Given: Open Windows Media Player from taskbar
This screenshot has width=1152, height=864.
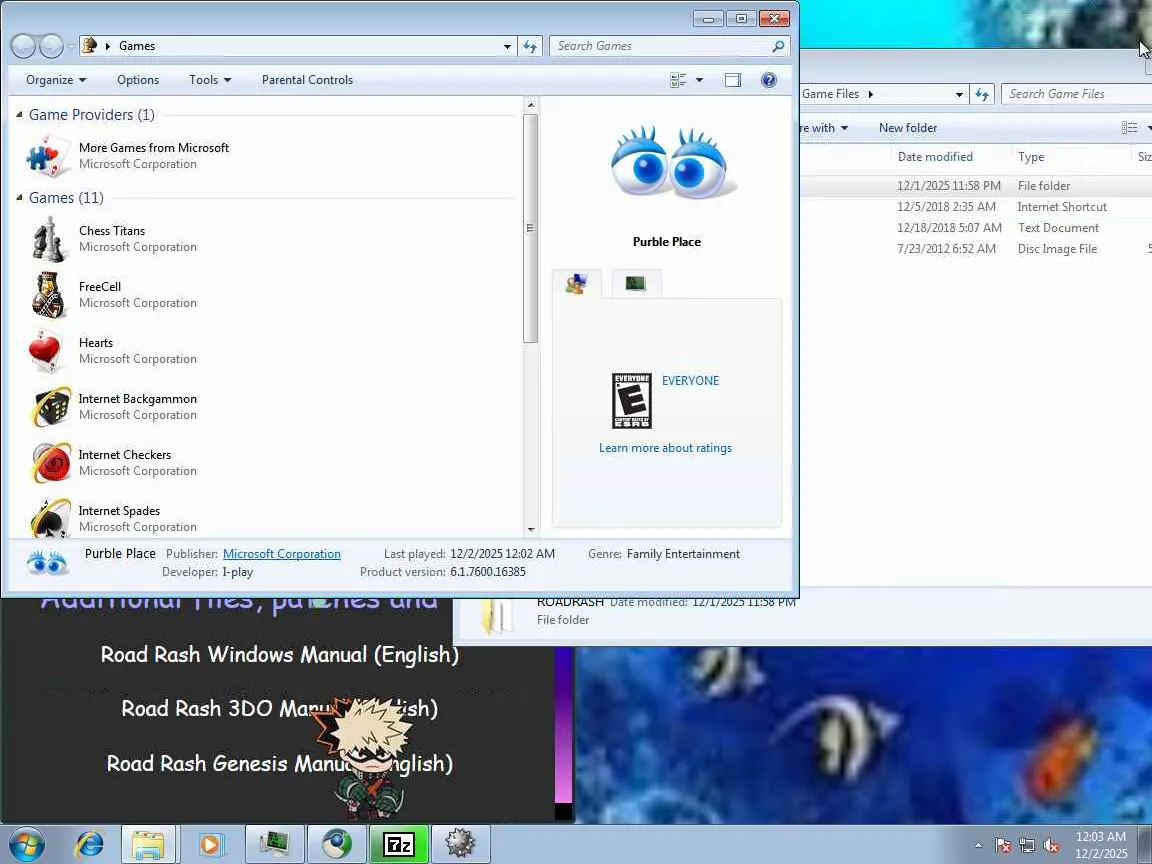Looking at the screenshot, I should point(209,845).
